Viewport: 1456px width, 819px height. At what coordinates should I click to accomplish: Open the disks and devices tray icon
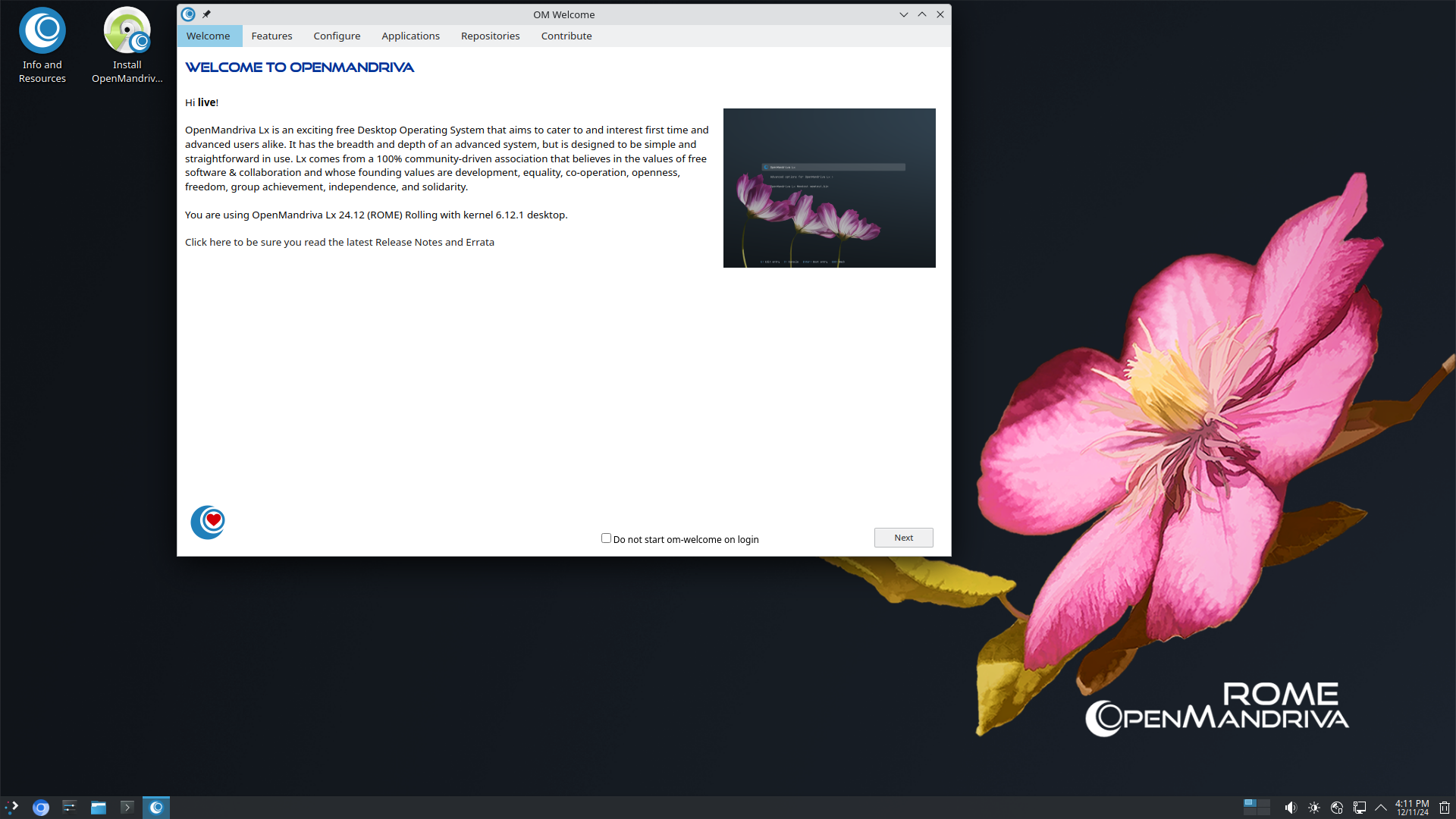click(x=1337, y=808)
